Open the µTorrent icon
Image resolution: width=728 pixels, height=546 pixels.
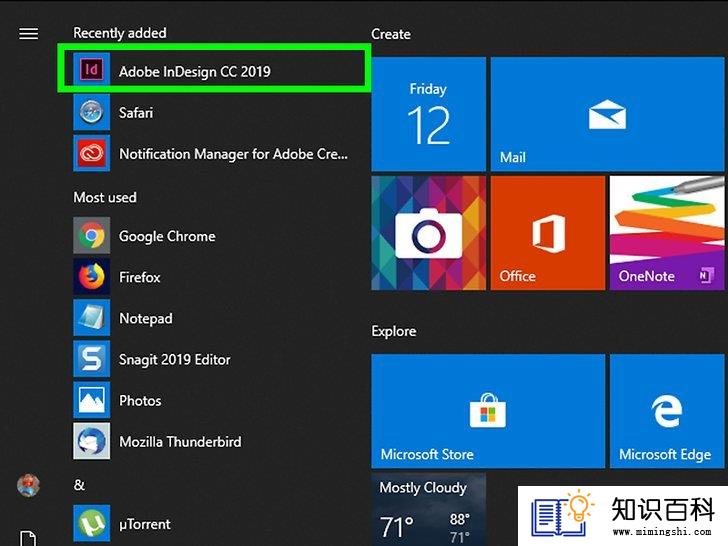click(x=91, y=523)
